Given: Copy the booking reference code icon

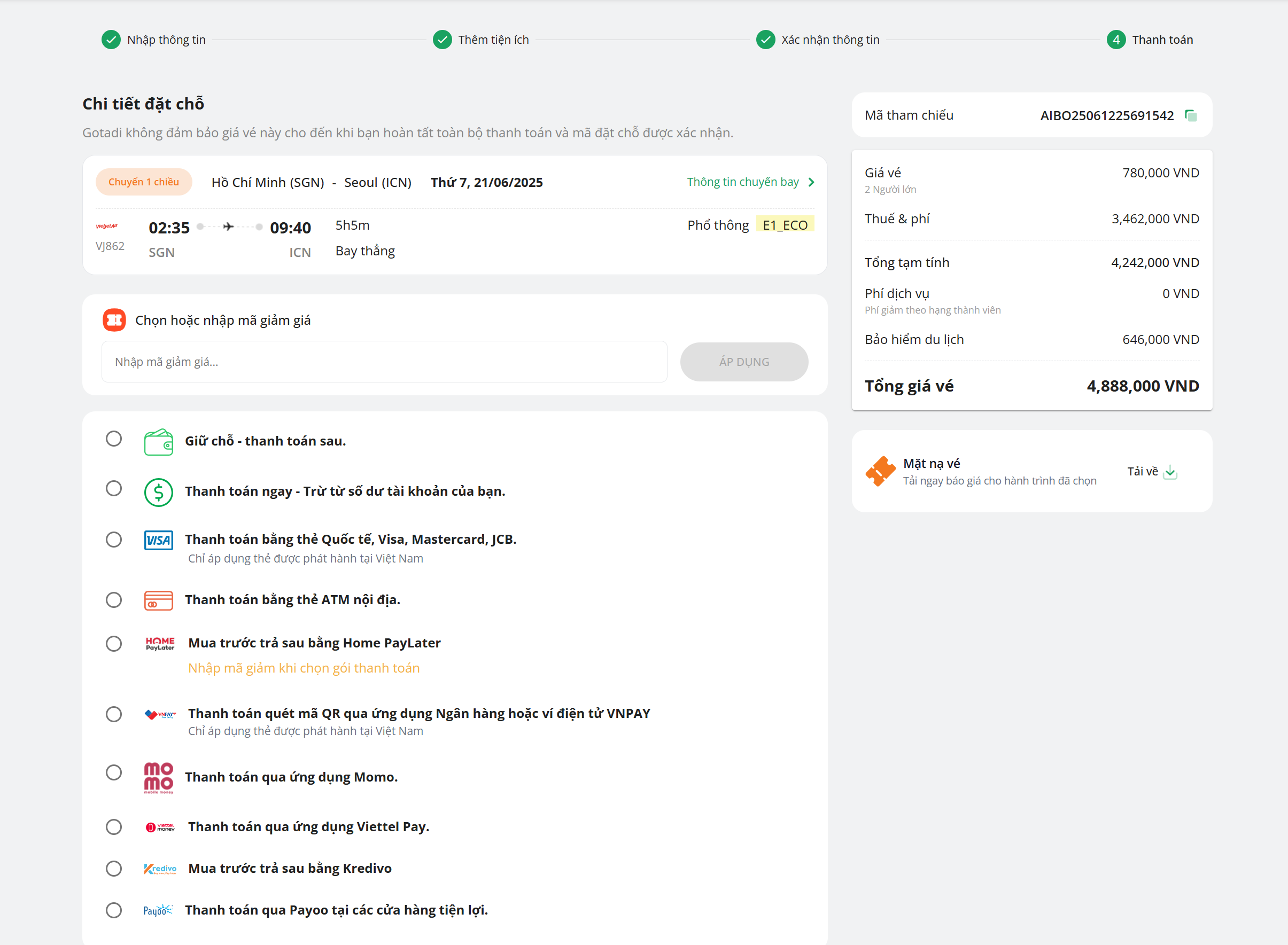Looking at the screenshot, I should pos(1191,115).
